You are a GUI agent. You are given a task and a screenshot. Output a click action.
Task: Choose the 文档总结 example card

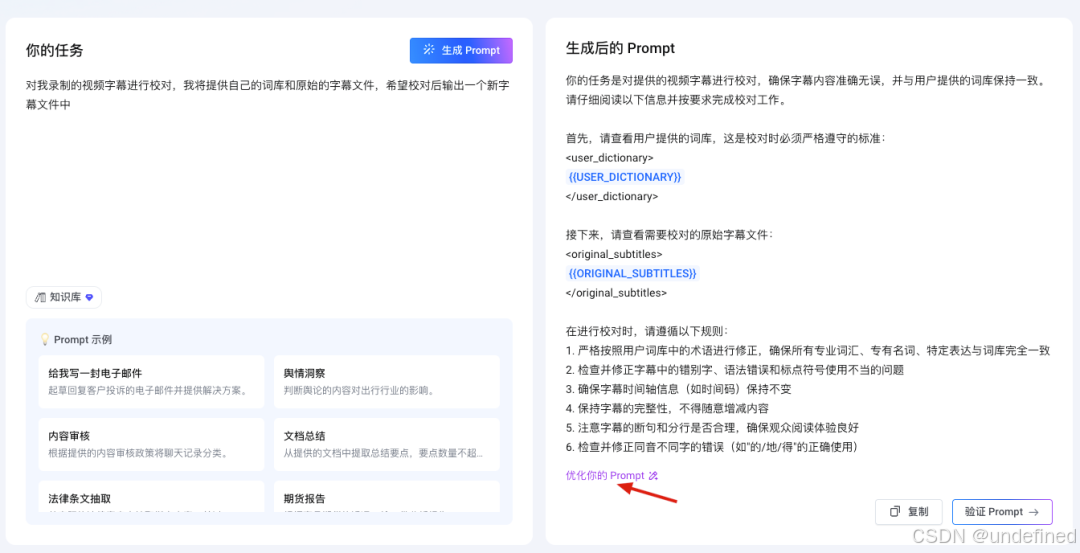[x=387, y=444]
